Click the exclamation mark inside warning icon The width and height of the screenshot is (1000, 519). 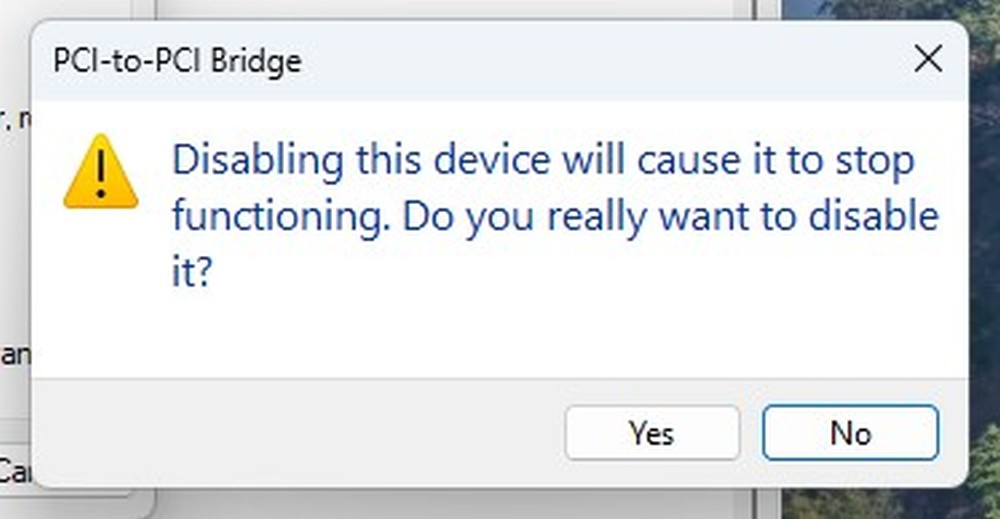(x=101, y=175)
